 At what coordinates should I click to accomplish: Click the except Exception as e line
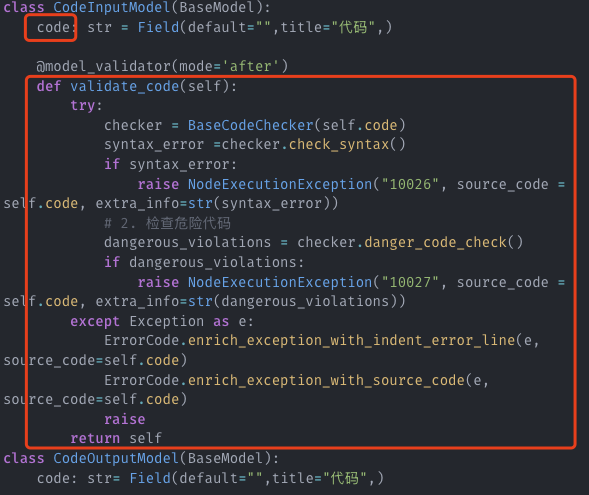tap(162, 321)
